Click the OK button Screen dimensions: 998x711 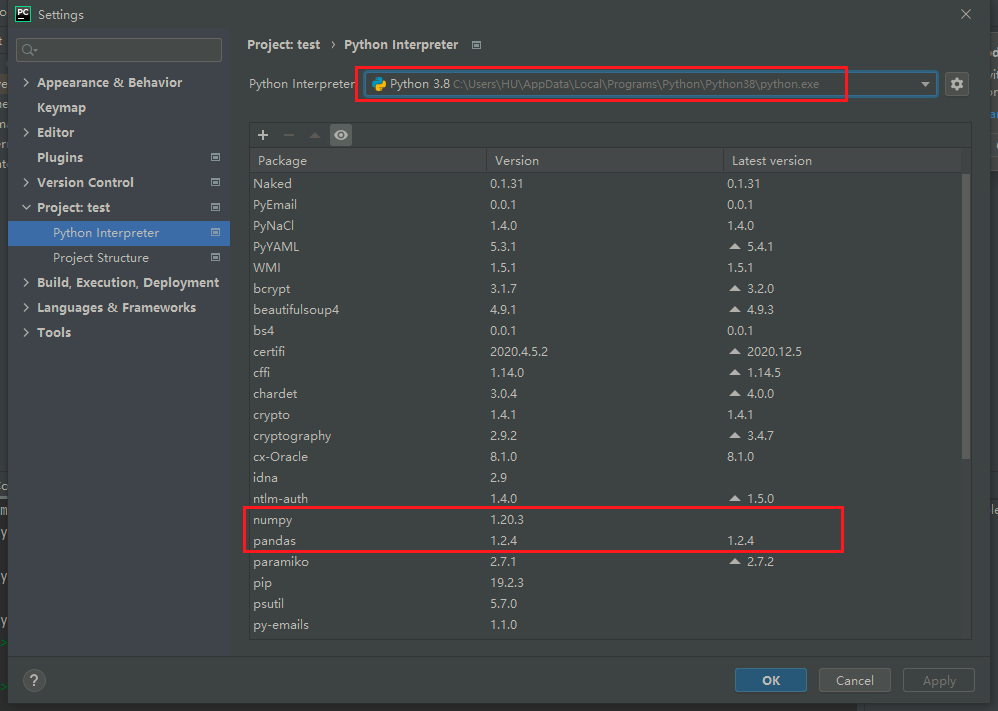[771, 680]
